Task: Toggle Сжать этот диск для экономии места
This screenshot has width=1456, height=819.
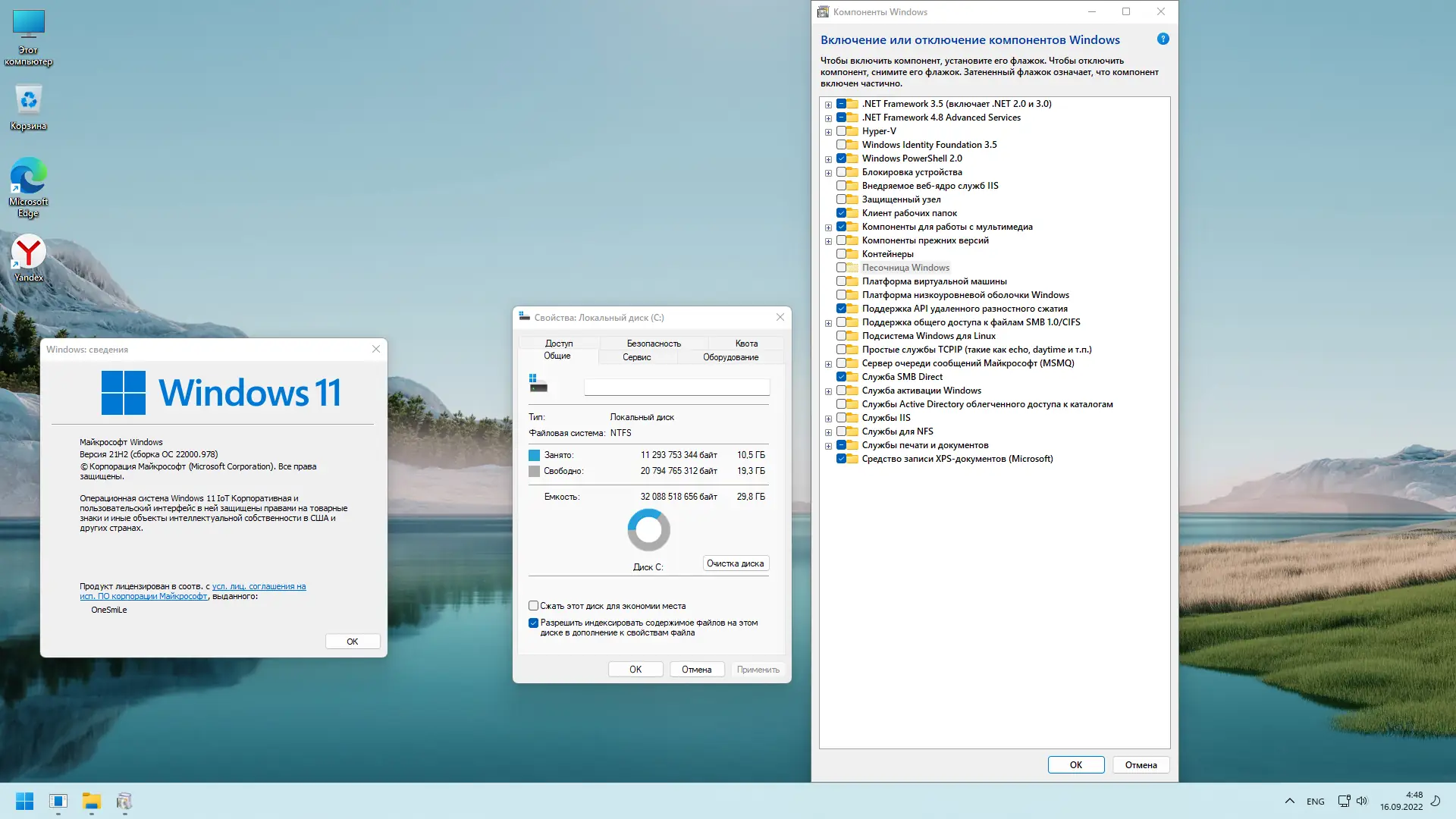Action: (x=533, y=606)
